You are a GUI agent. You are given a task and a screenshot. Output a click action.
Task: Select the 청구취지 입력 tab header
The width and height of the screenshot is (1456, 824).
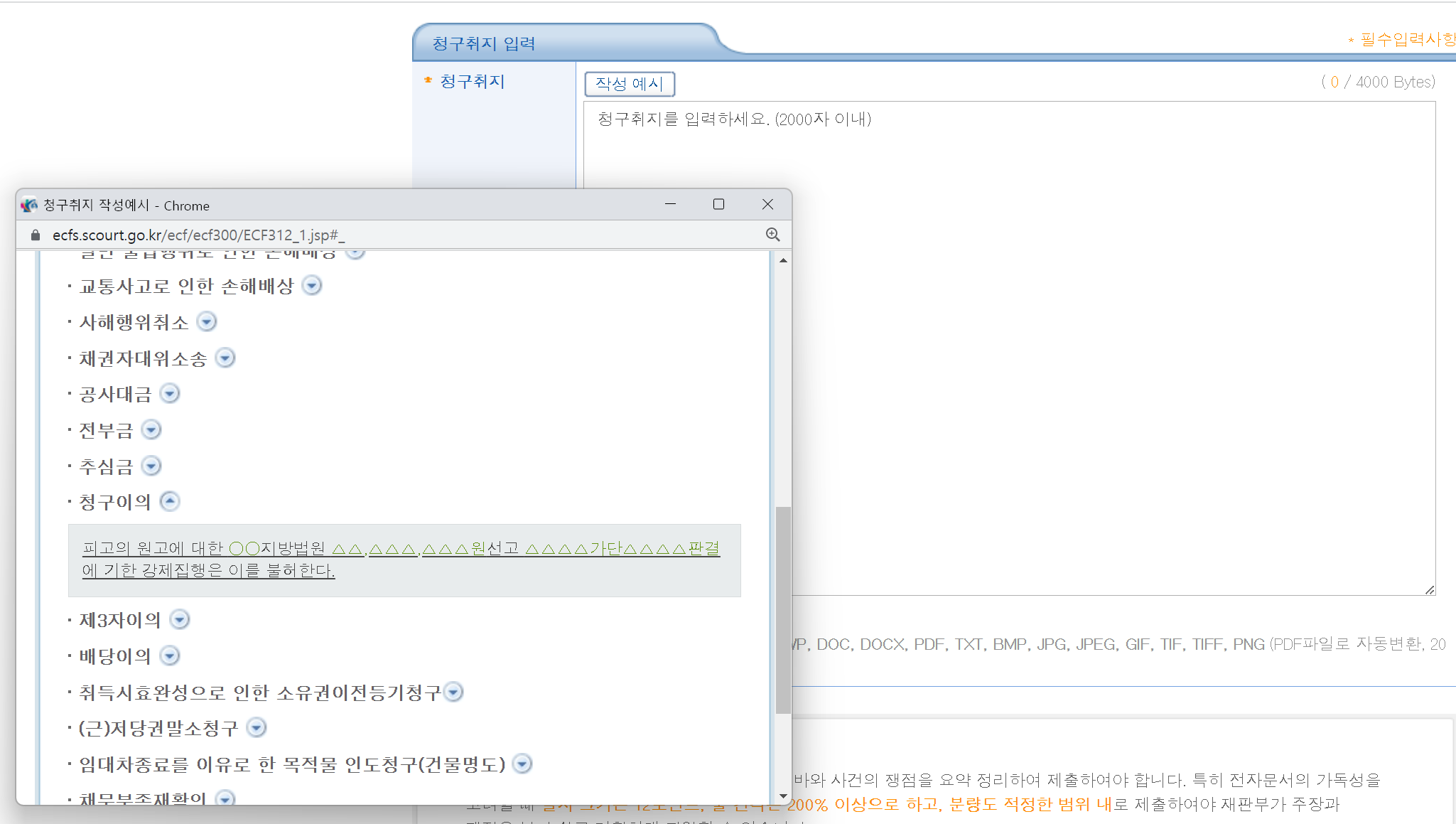(484, 43)
